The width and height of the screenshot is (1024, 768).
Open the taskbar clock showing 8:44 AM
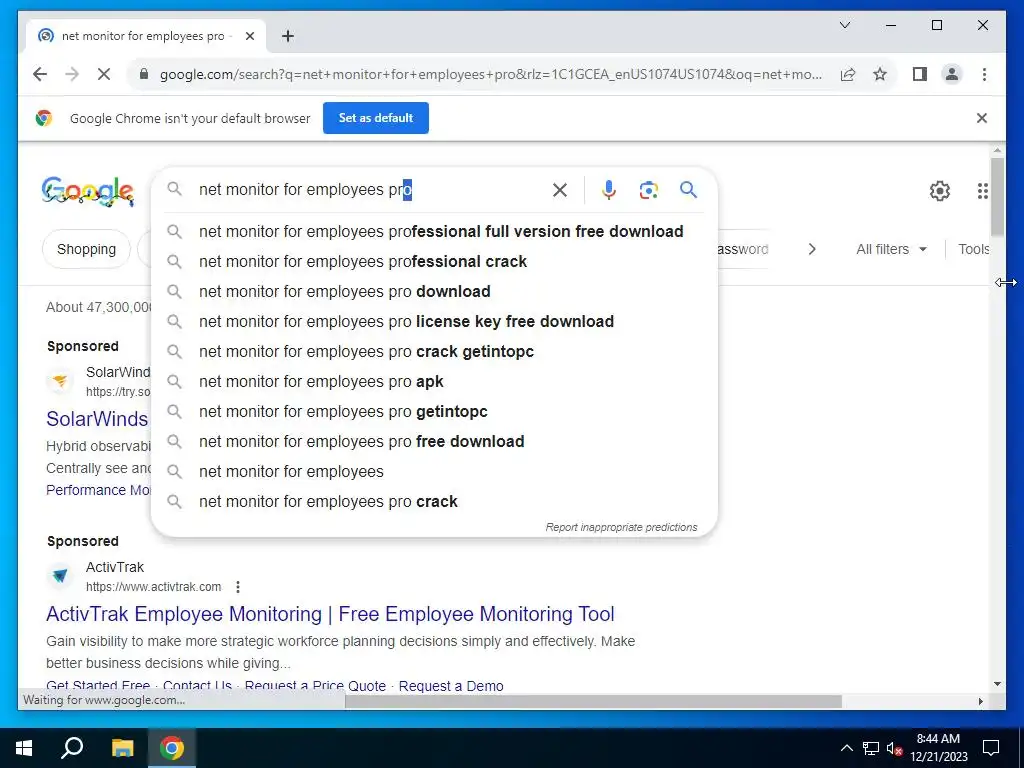[x=938, y=748]
